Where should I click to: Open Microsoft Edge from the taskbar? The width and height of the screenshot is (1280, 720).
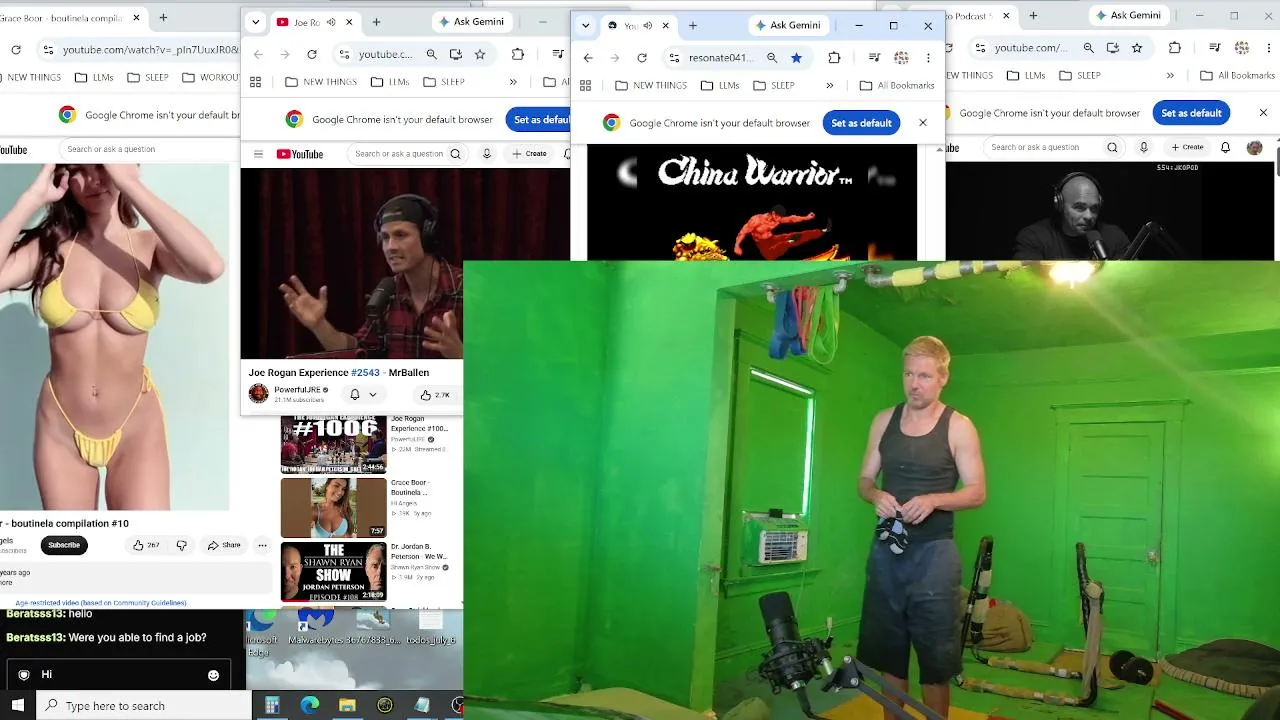(x=310, y=705)
